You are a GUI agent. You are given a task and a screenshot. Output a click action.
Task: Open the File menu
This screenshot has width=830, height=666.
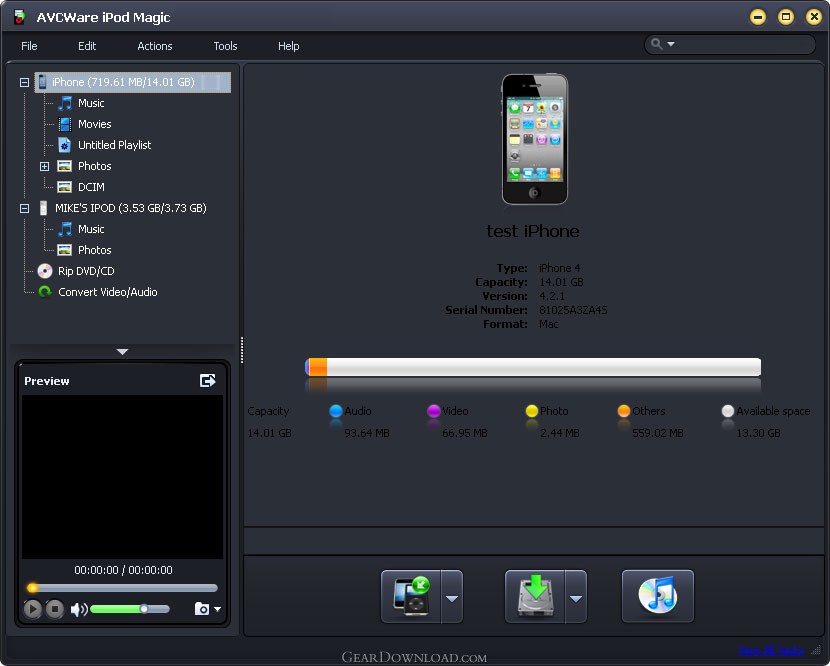pos(29,46)
